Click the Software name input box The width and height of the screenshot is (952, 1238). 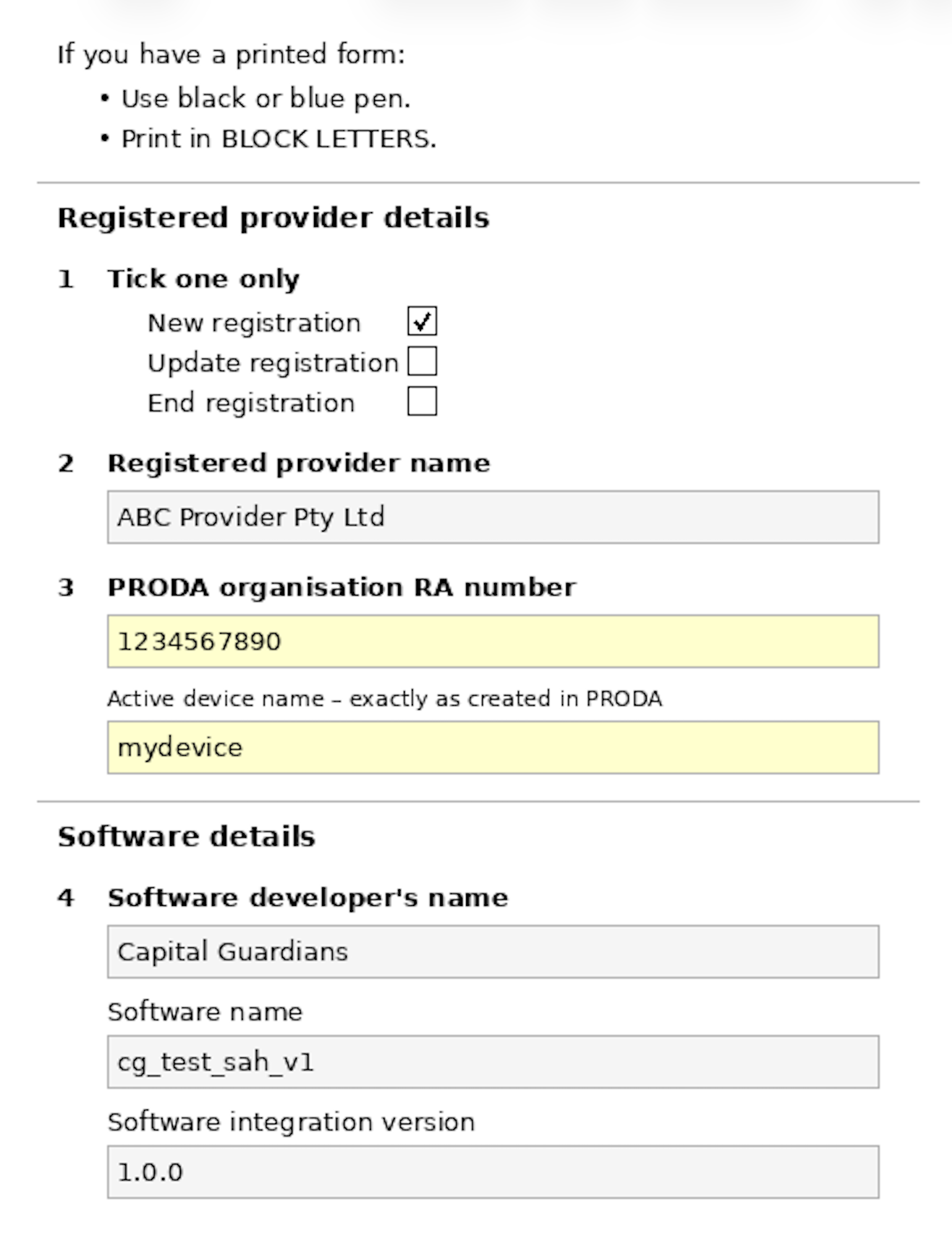pyautogui.click(x=493, y=1062)
